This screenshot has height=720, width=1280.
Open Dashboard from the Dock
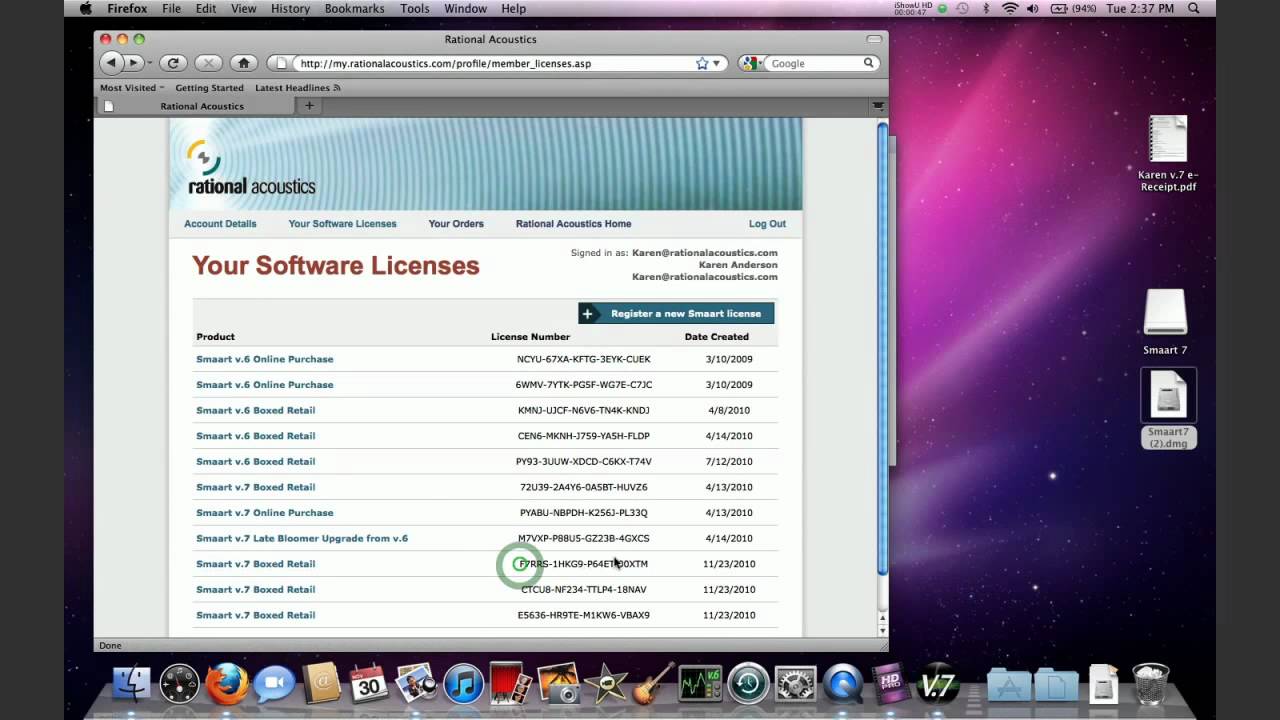click(180, 684)
